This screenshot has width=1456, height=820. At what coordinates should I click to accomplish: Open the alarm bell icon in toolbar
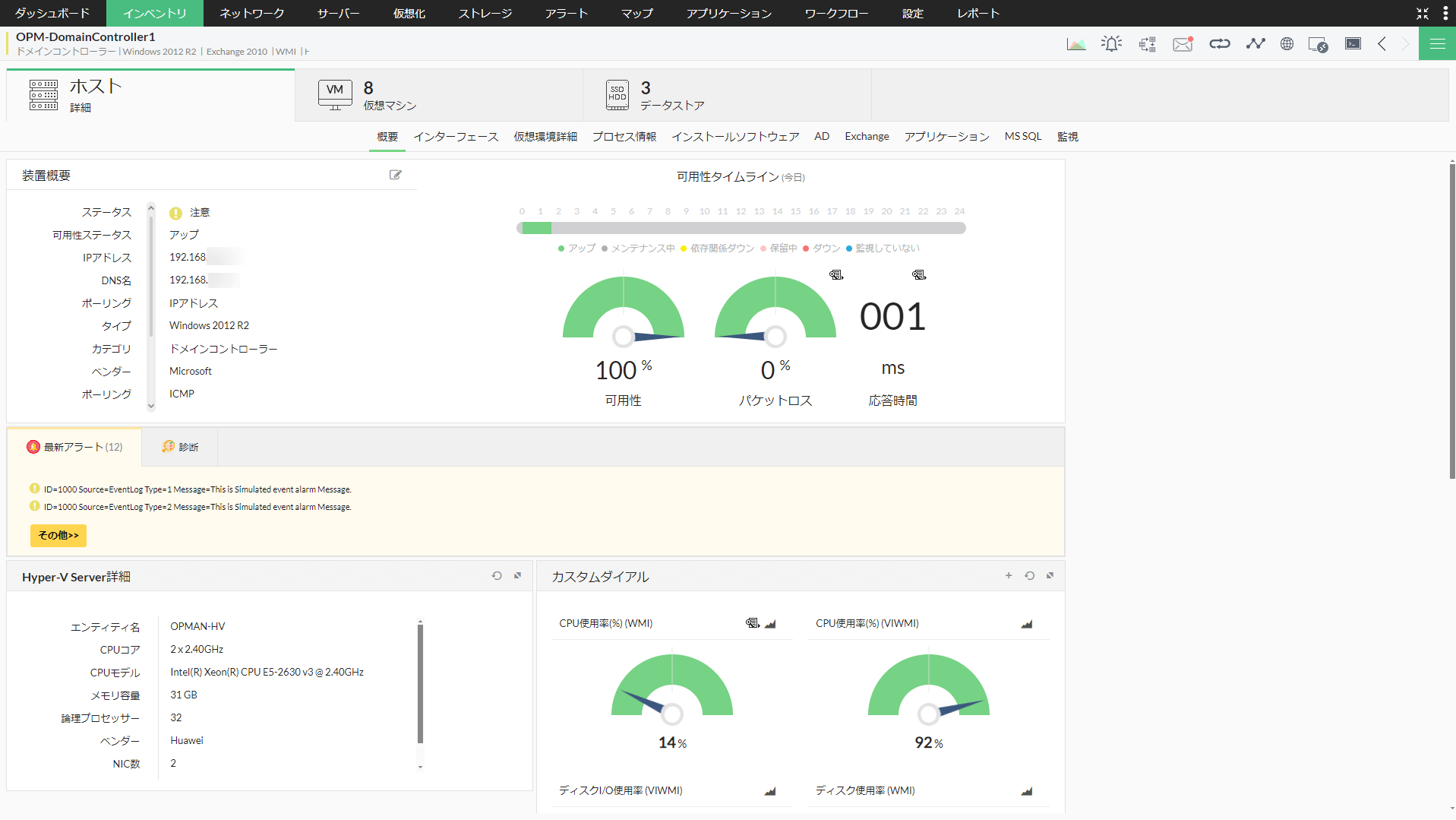[1111, 44]
